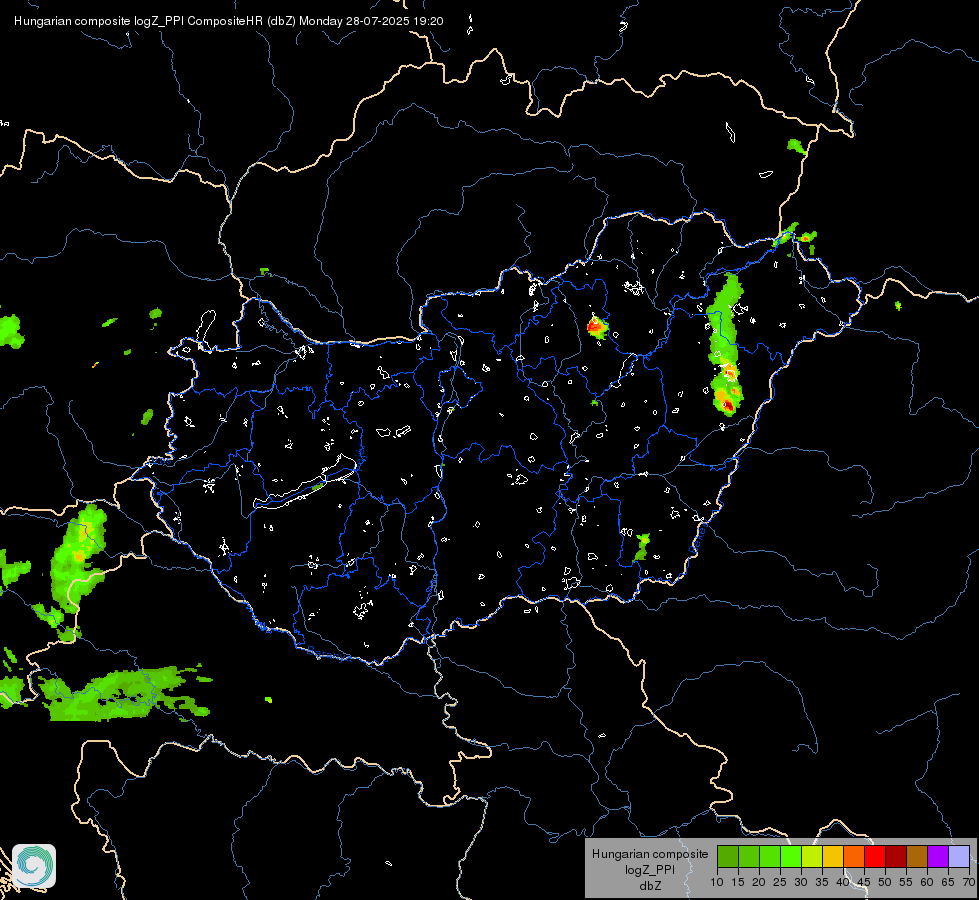Screen dimensions: 979x900
Task: Choose the yellow-green 30-35 dBZ legend swatch
Action: coord(812,856)
